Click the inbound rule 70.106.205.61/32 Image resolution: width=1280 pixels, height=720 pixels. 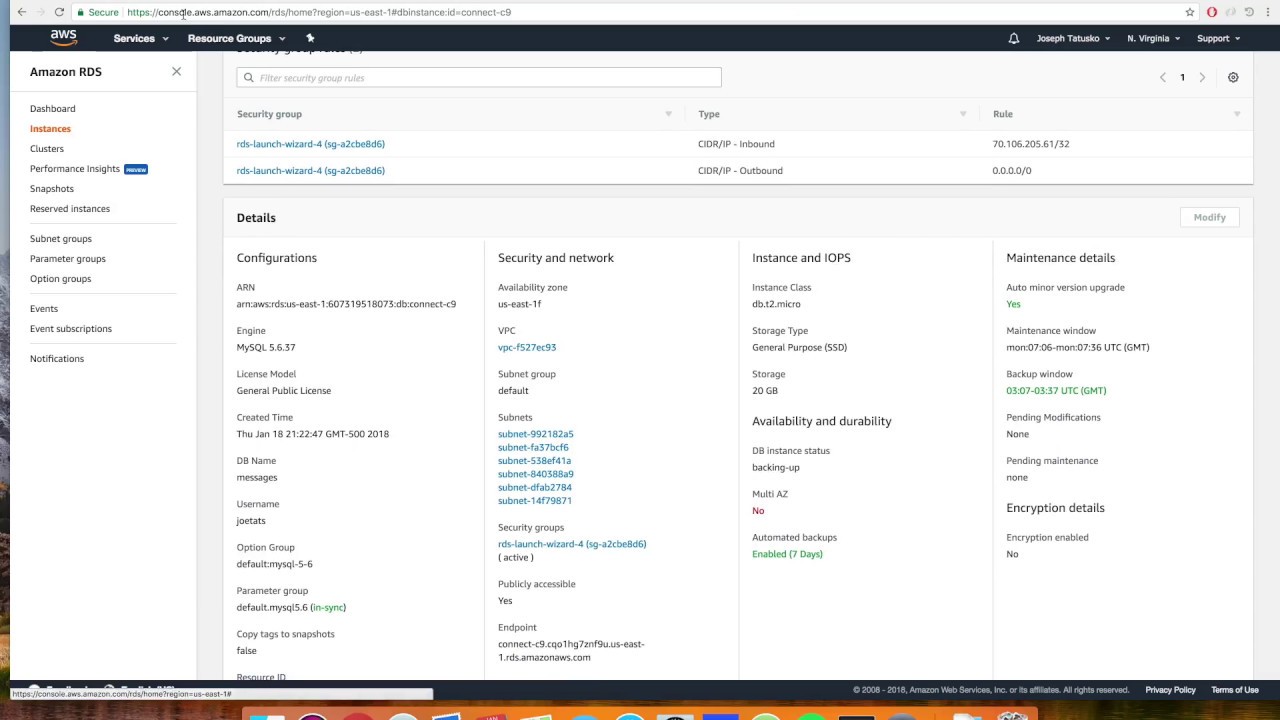(x=1031, y=144)
